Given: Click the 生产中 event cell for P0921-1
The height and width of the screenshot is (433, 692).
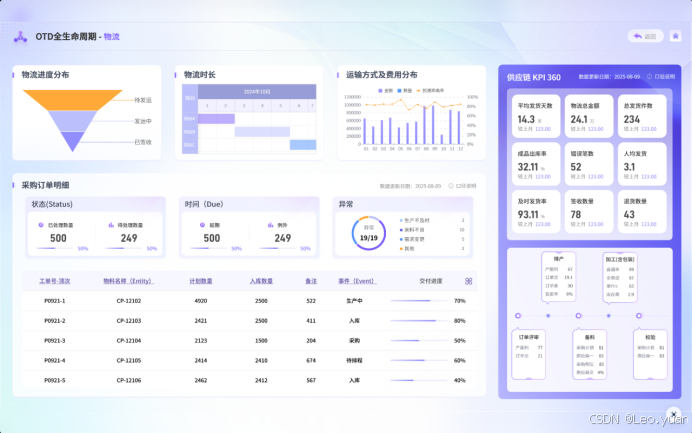Looking at the screenshot, I should (x=354, y=301).
